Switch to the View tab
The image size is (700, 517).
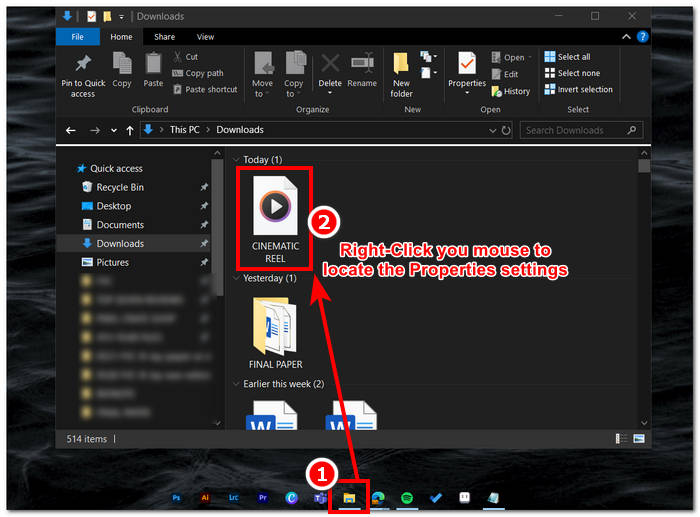205,37
